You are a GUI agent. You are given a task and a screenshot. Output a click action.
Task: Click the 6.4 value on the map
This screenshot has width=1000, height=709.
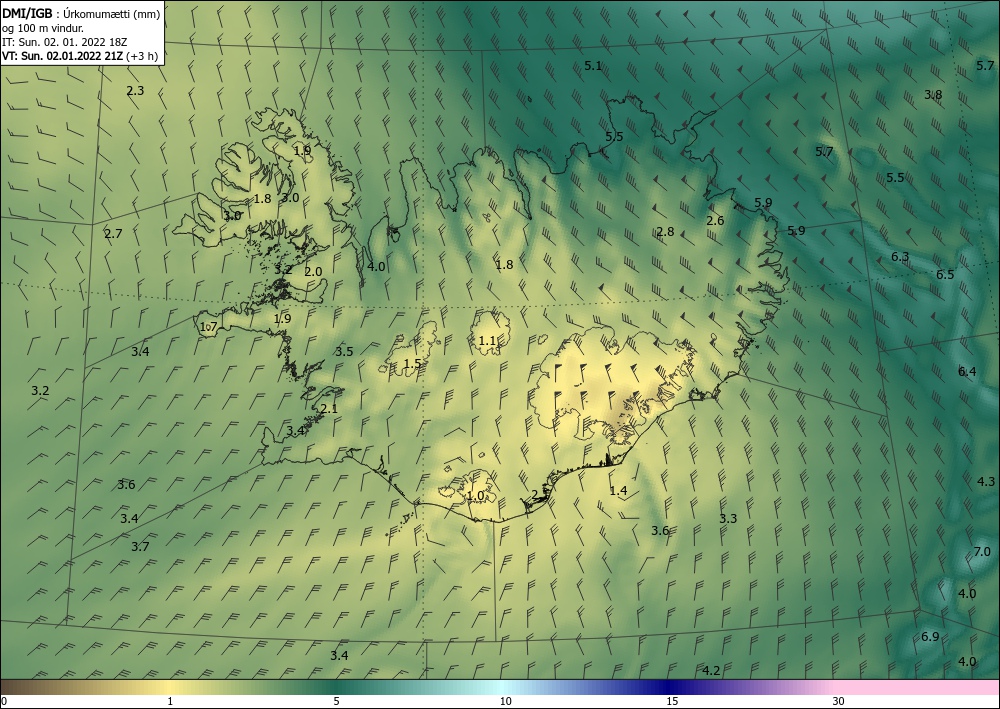967,372
